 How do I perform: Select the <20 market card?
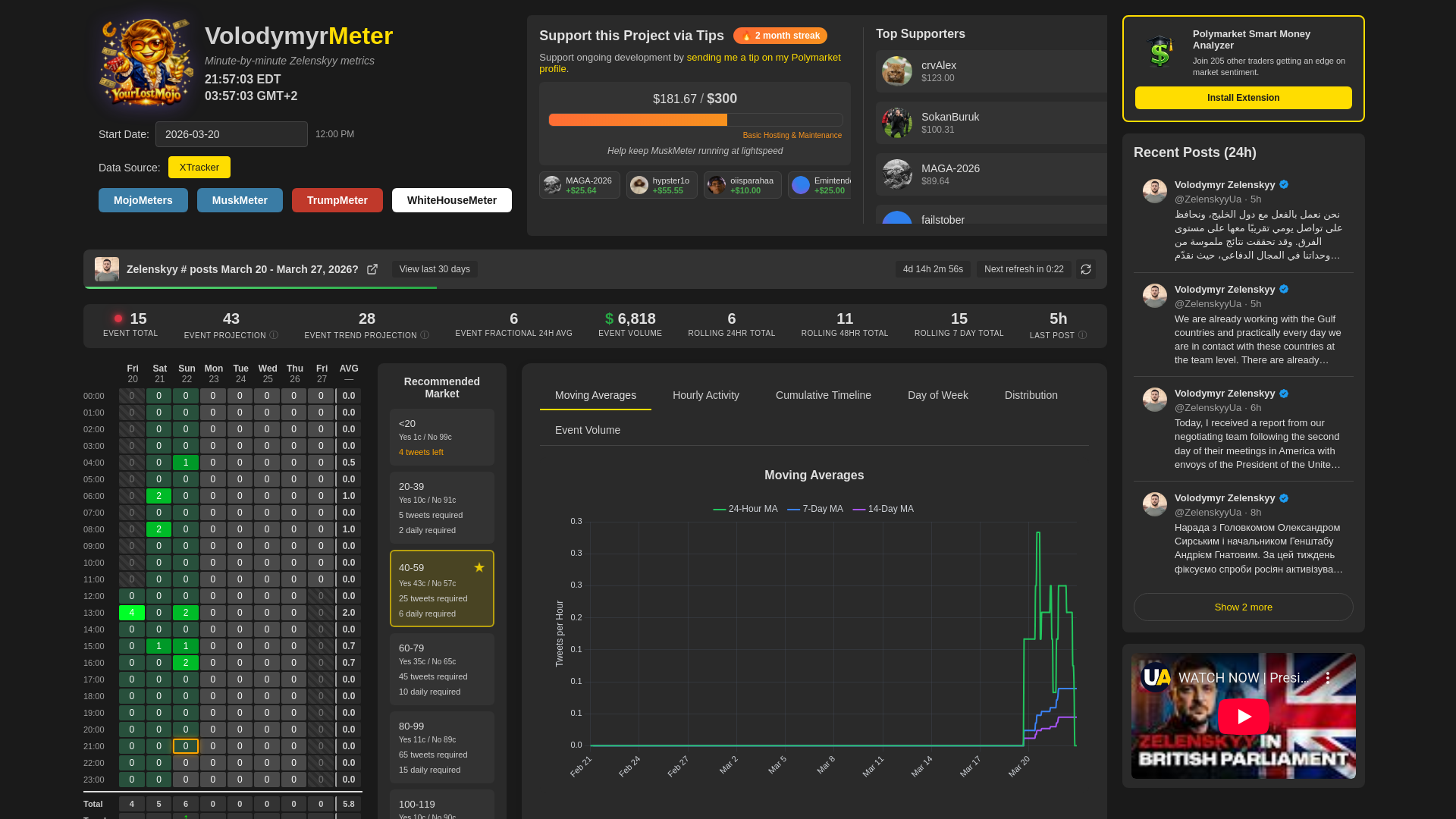(442, 438)
